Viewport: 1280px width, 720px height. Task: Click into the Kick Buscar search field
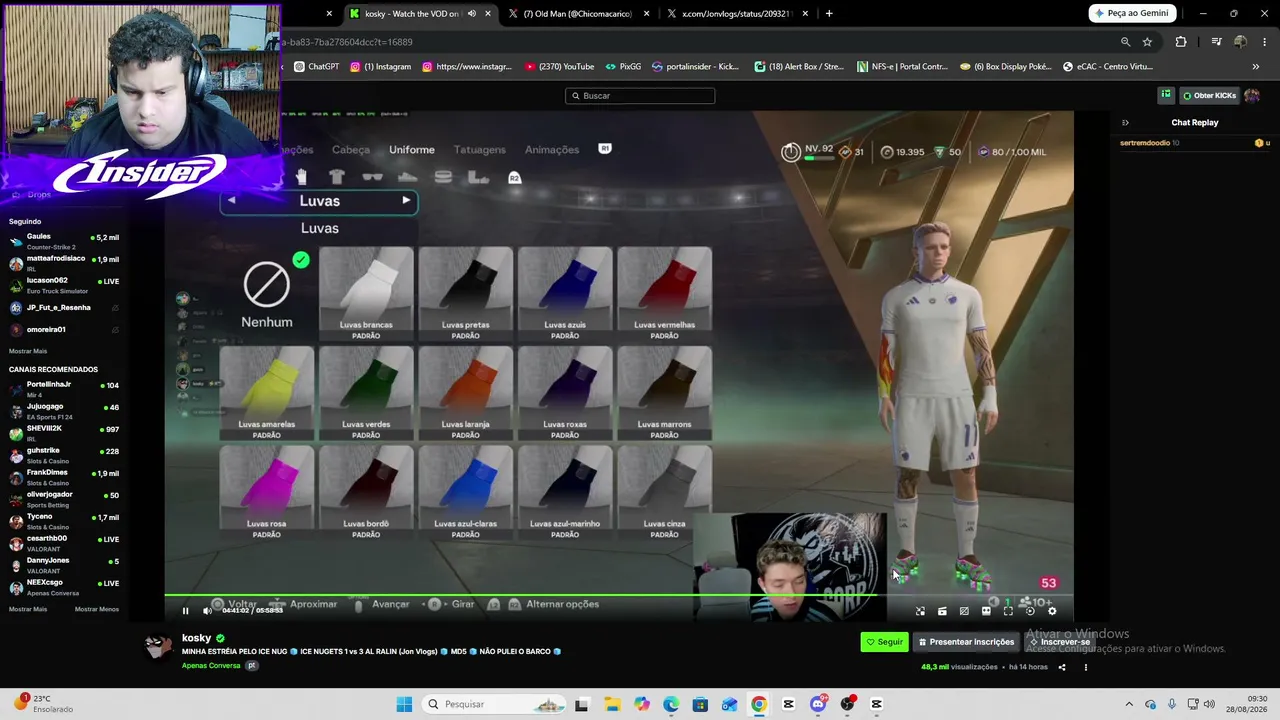point(640,96)
